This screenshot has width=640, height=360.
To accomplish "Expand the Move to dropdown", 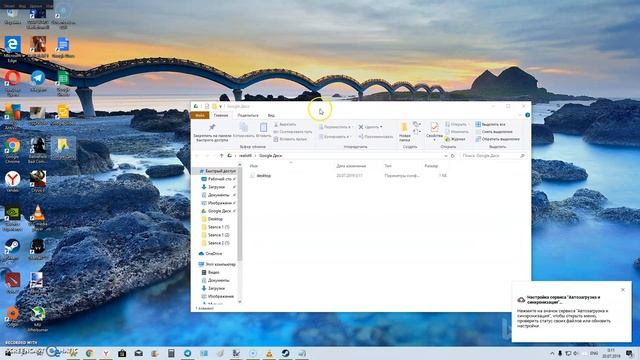I will [335, 127].
